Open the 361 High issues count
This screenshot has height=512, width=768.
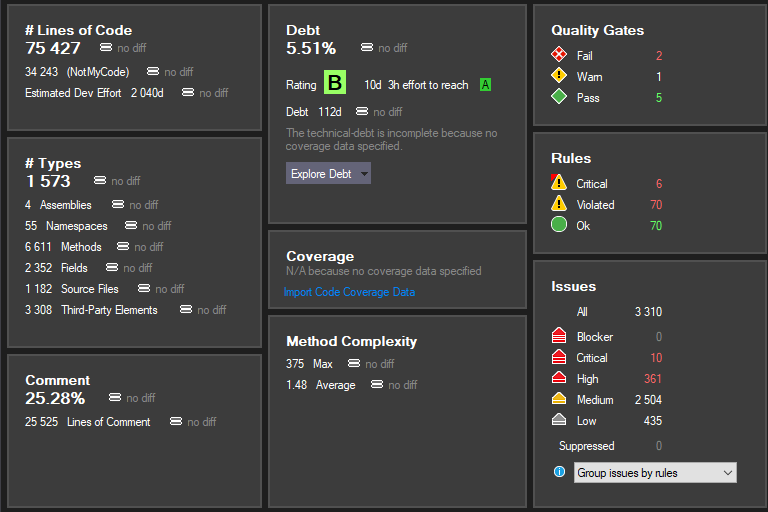(652, 379)
